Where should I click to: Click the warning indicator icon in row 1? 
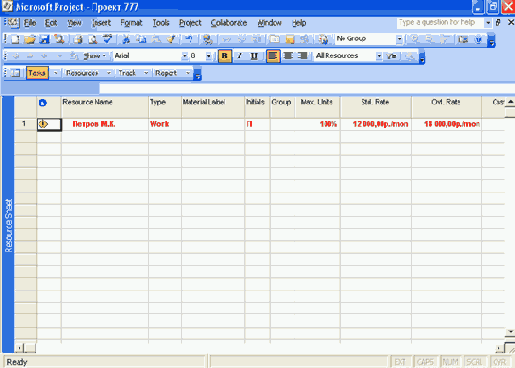pos(43,124)
